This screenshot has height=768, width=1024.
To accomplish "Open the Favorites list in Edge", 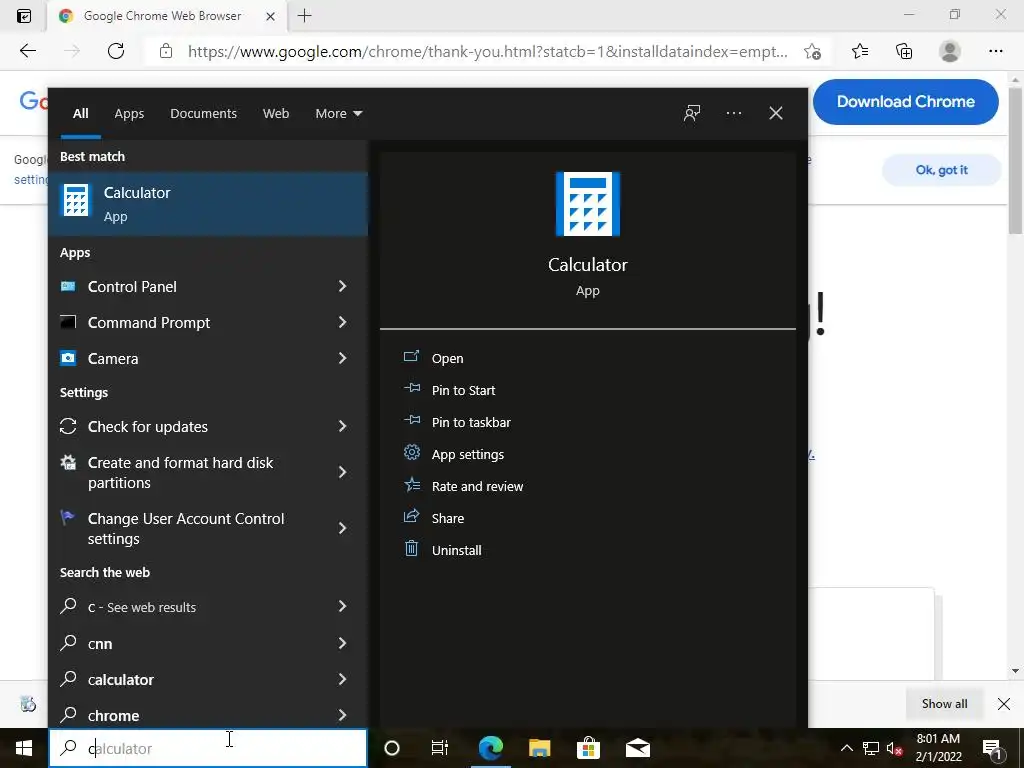I will (x=860, y=51).
